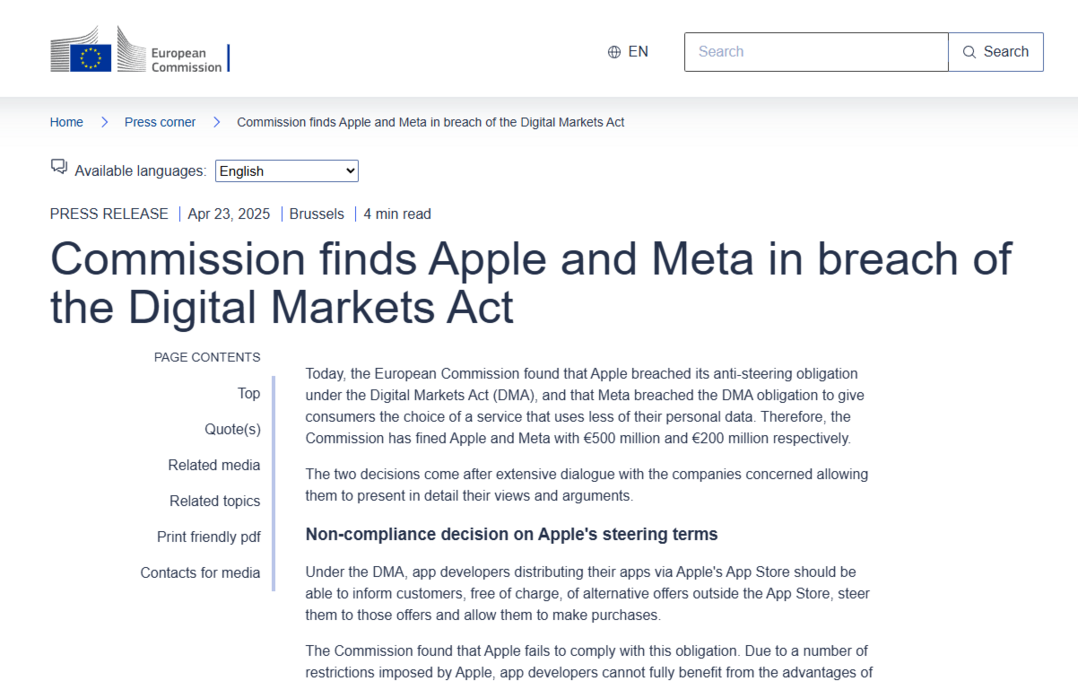Open Press corner breadcrumb link

pos(160,122)
